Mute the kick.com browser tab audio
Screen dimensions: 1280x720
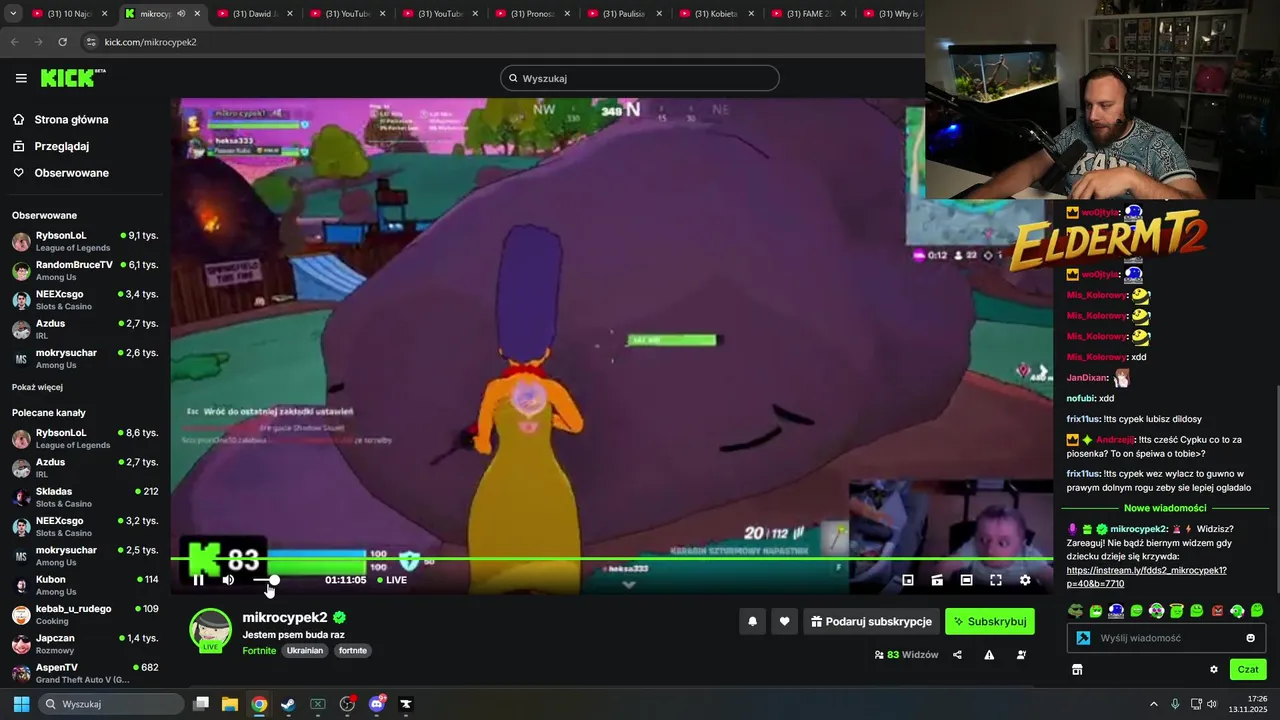pyautogui.click(x=181, y=14)
